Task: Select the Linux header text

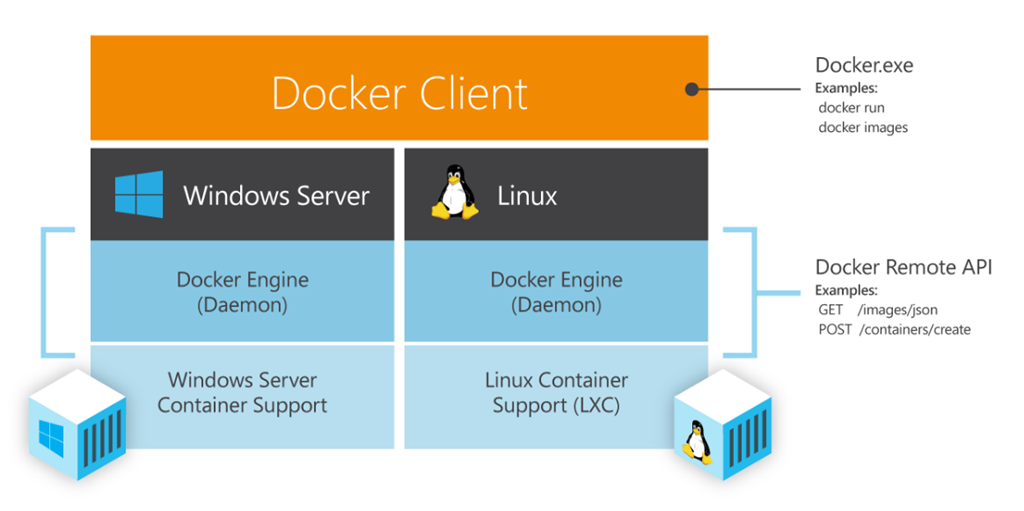Action: pyautogui.click(x=527, y=195)
